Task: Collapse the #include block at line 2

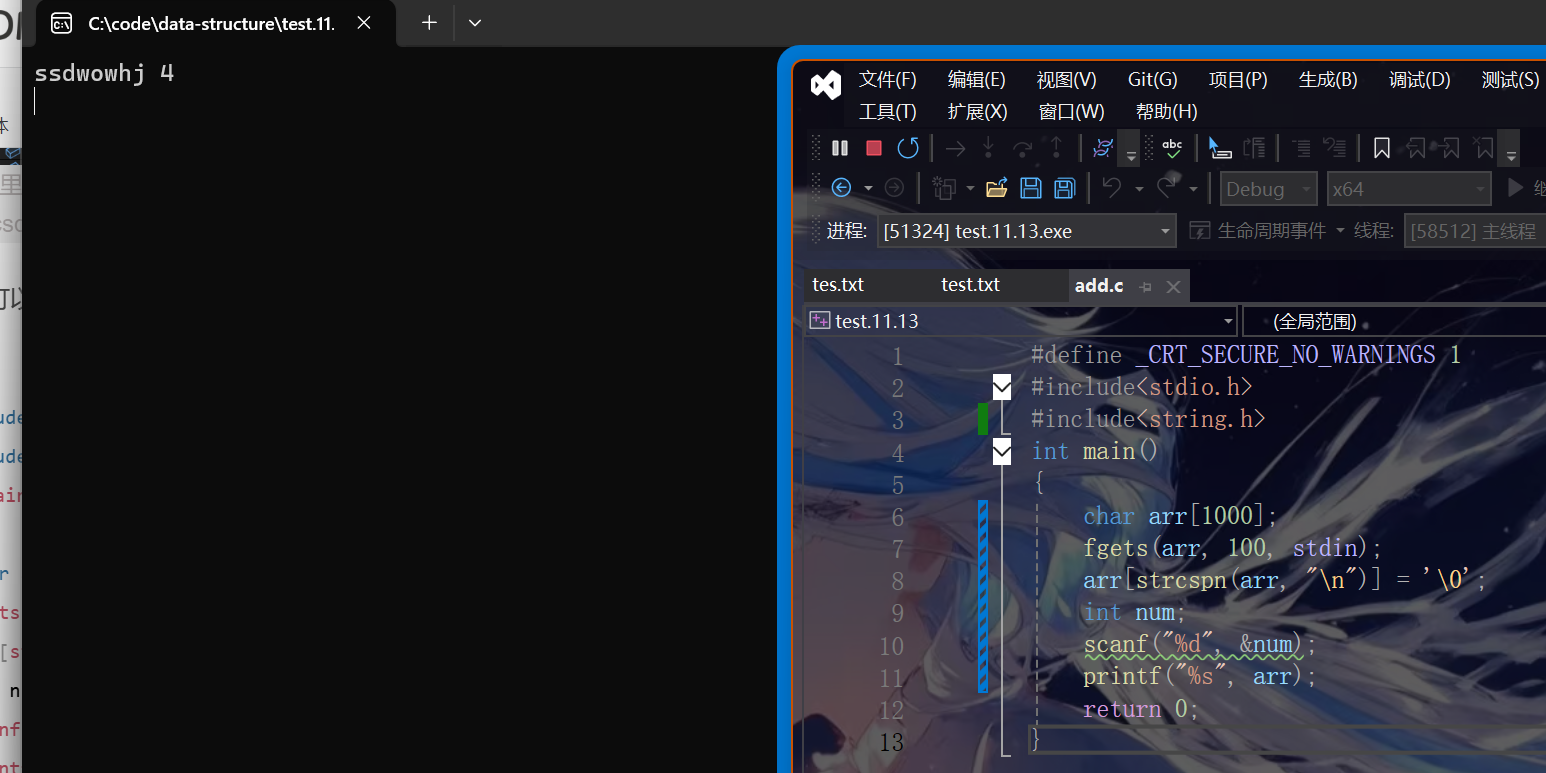Action: (1002, 387)
